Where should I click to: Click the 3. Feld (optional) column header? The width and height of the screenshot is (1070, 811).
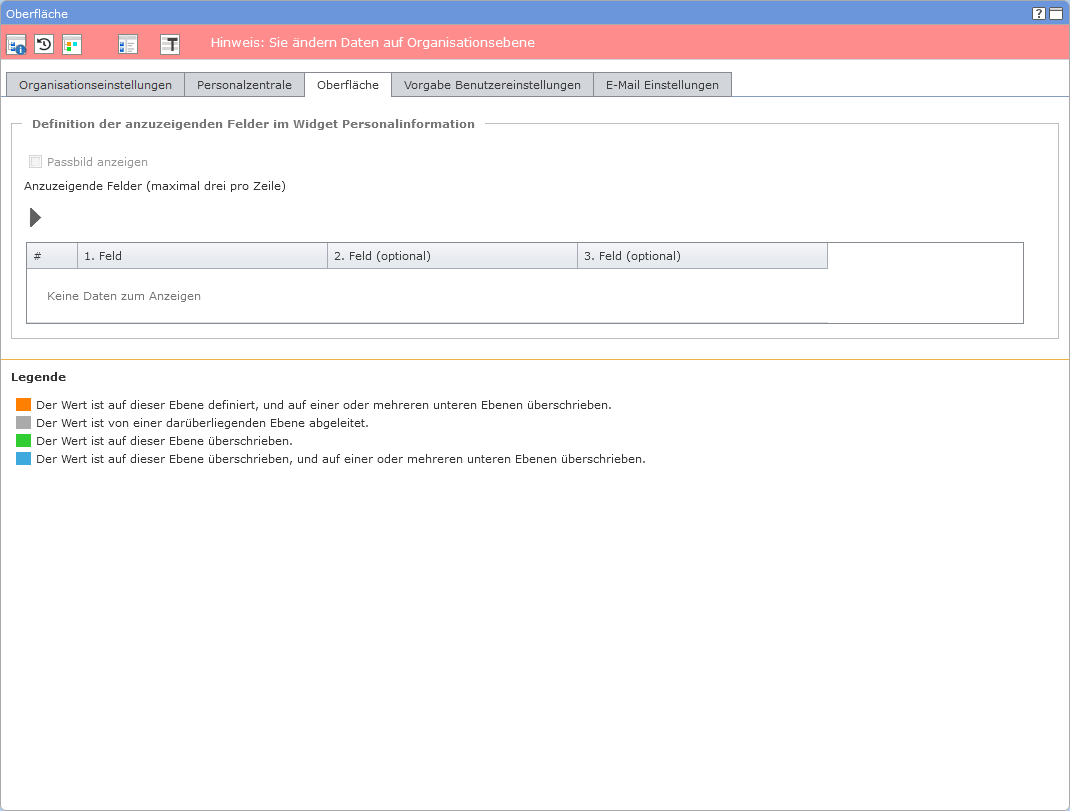(x=702, y=256)
